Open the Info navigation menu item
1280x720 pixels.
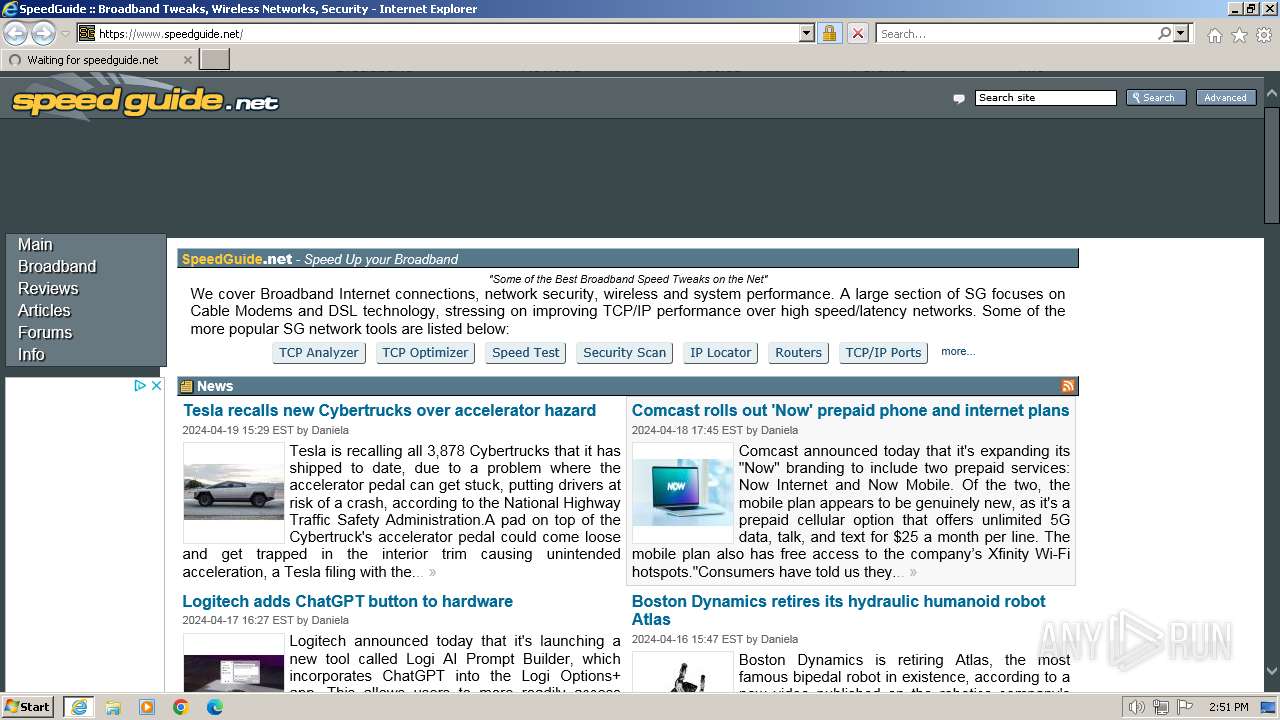31,355
